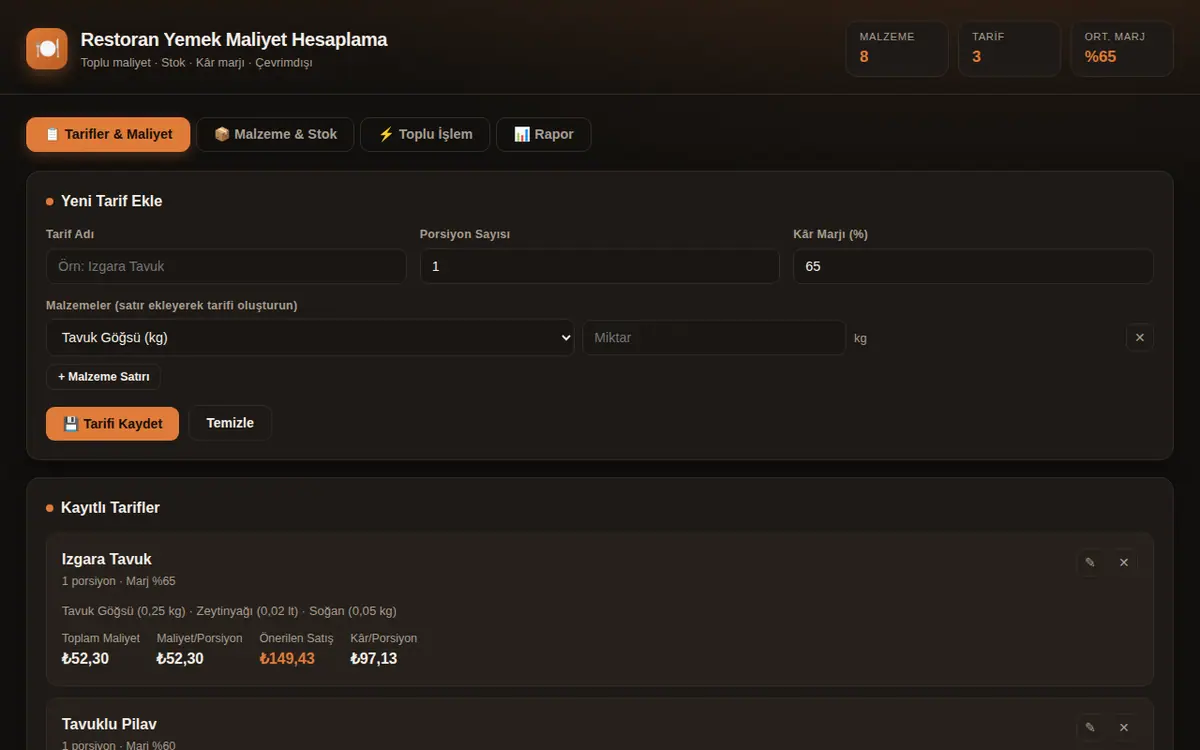Edit the Tavuklu Pilav recipe
The width and height of the screenshot is (1200, 750).
pyautogui.click(x=1090, y=728)
